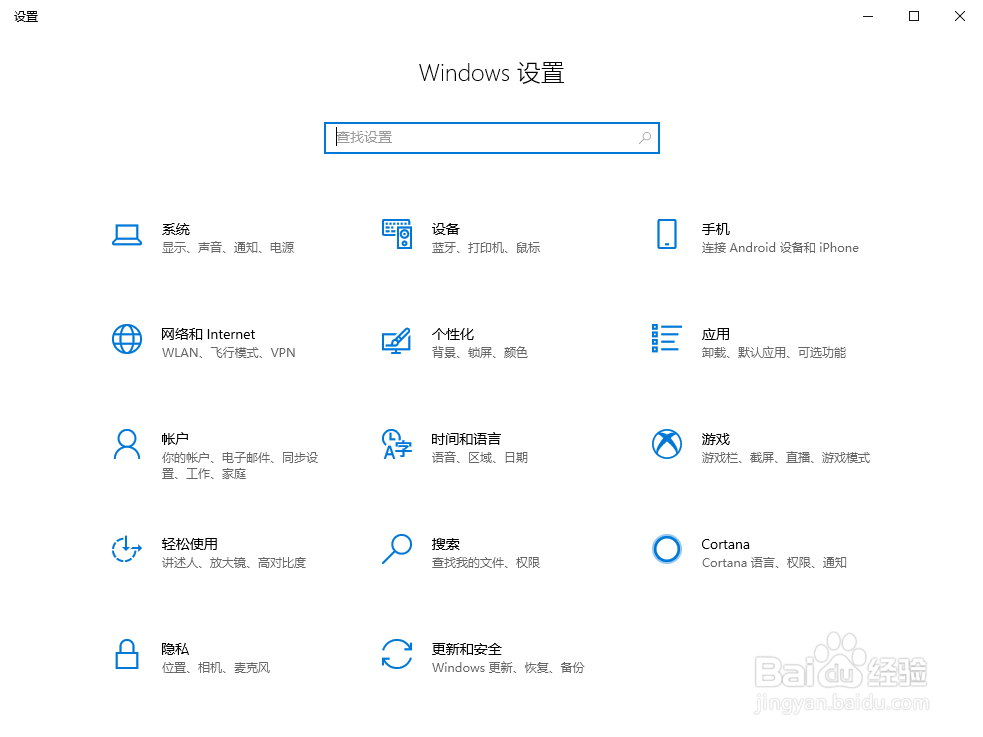This screenshot has height=737, width=983.
Task: Open 设备 settings title
Action: [x=446, y=229]
